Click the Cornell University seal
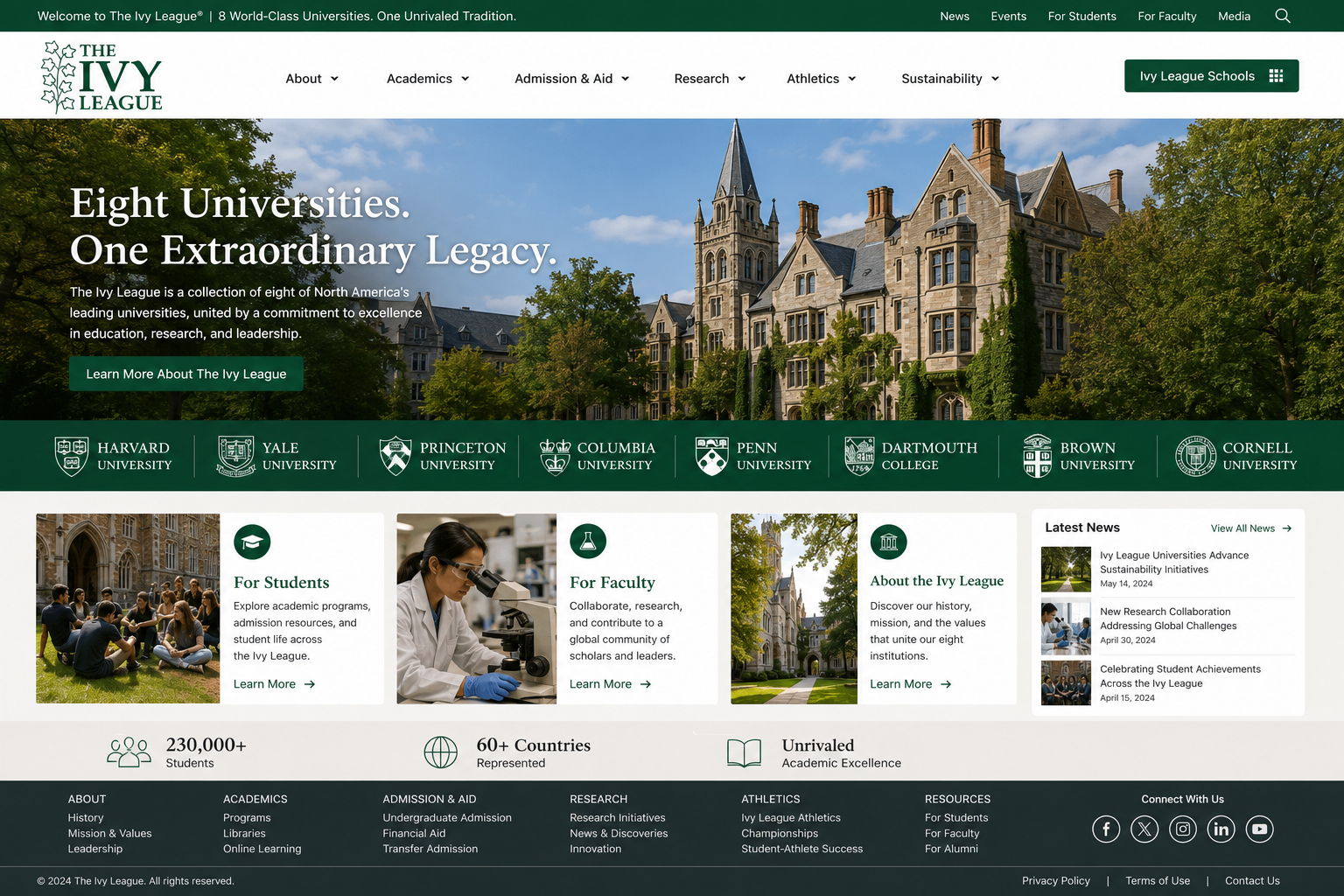Image resolution: width=1344 pixels, height=896 pixels. (1195, 456)
